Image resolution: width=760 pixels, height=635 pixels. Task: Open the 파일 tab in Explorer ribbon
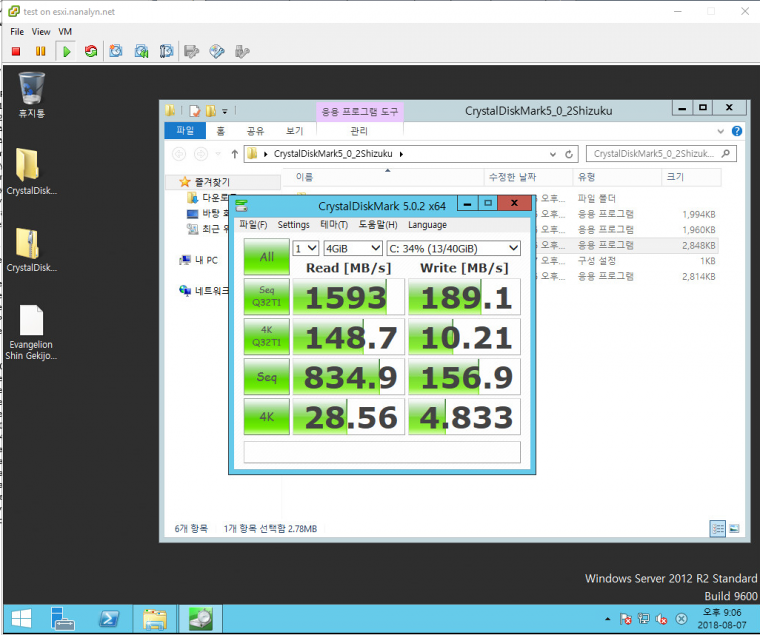pos(185,130)
